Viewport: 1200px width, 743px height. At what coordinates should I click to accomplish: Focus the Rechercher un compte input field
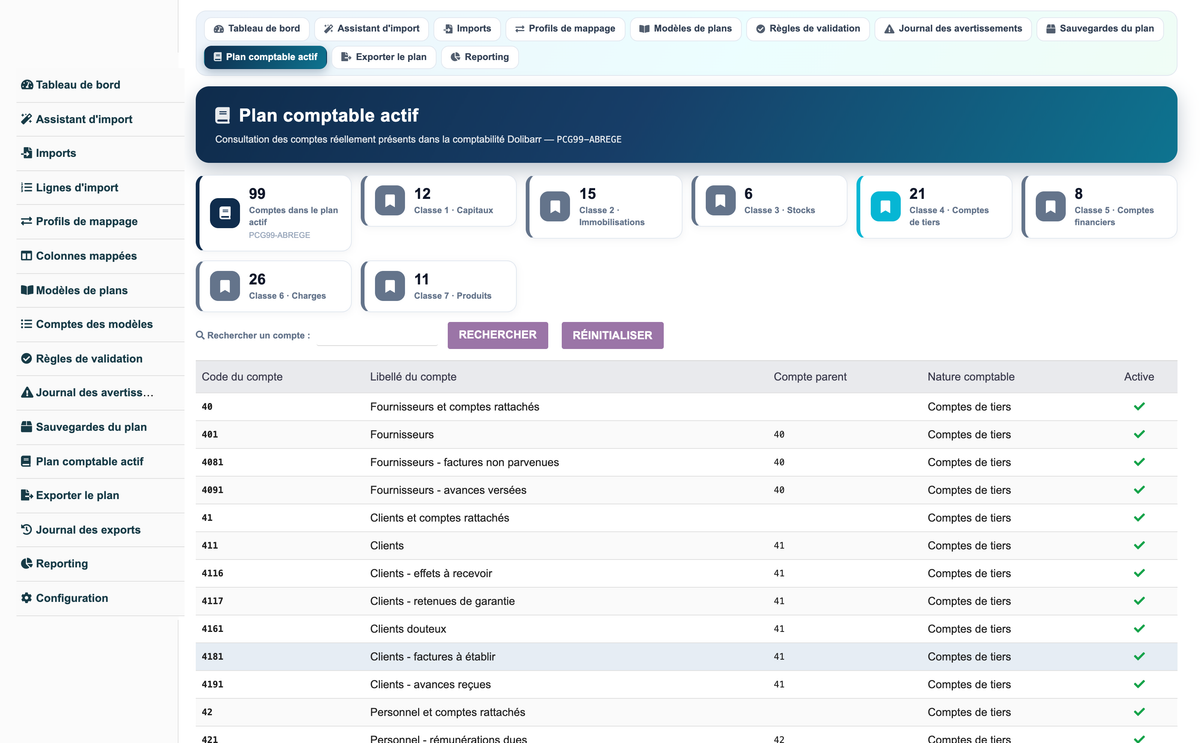377,335
